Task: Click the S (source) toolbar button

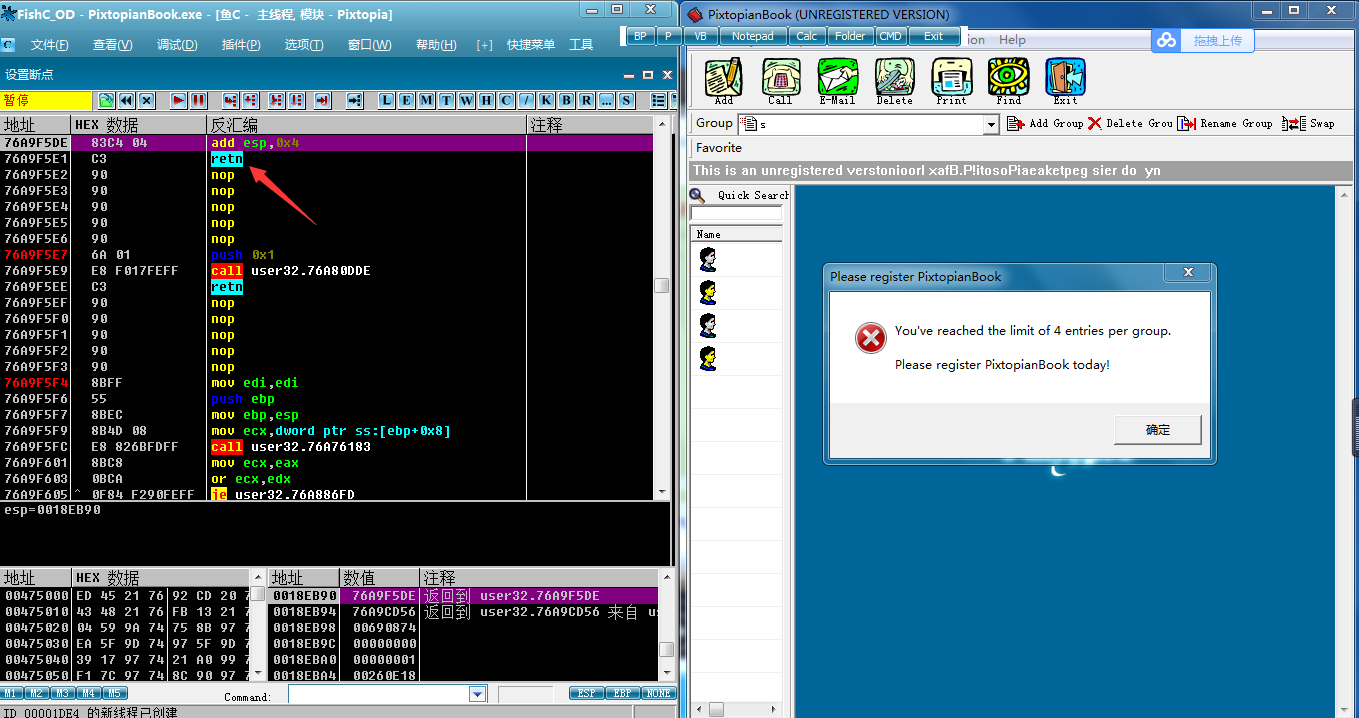Action: (627, 100)
